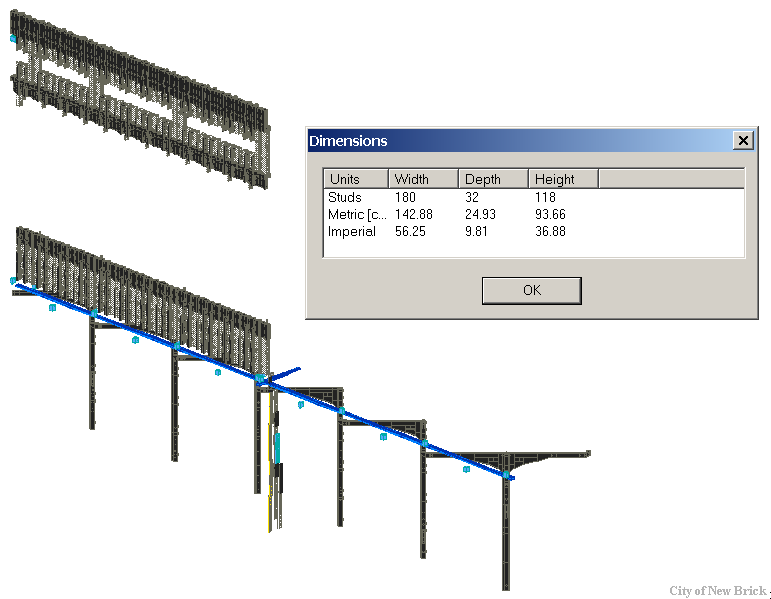Image resolution: width=771 pixels, height=599 pixels.
Task: Close the Dimensions dialog with the X button
Action: pyautogui.click(x=743, y=141)
